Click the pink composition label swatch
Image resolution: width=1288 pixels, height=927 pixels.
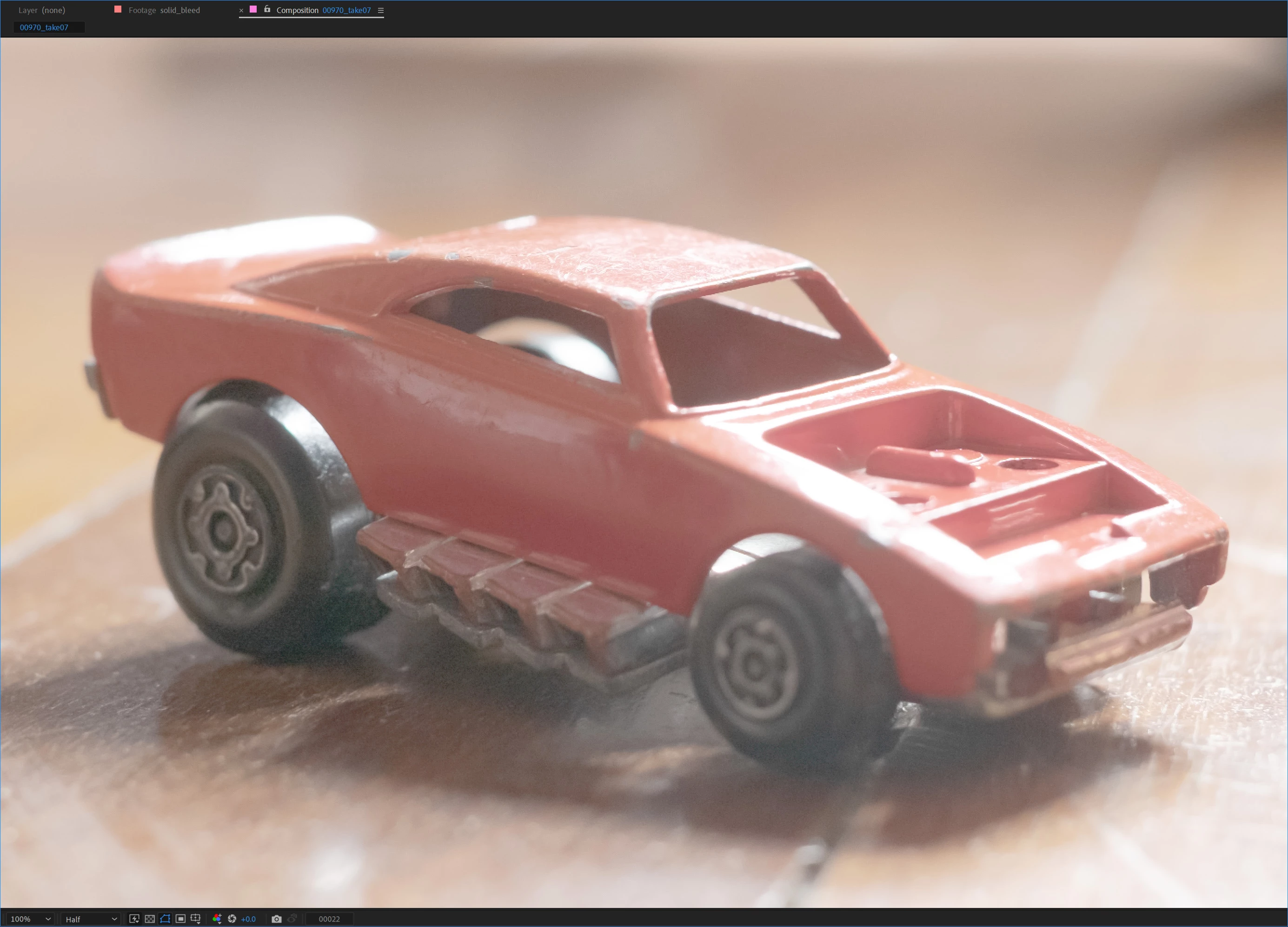tap(253, 9)
